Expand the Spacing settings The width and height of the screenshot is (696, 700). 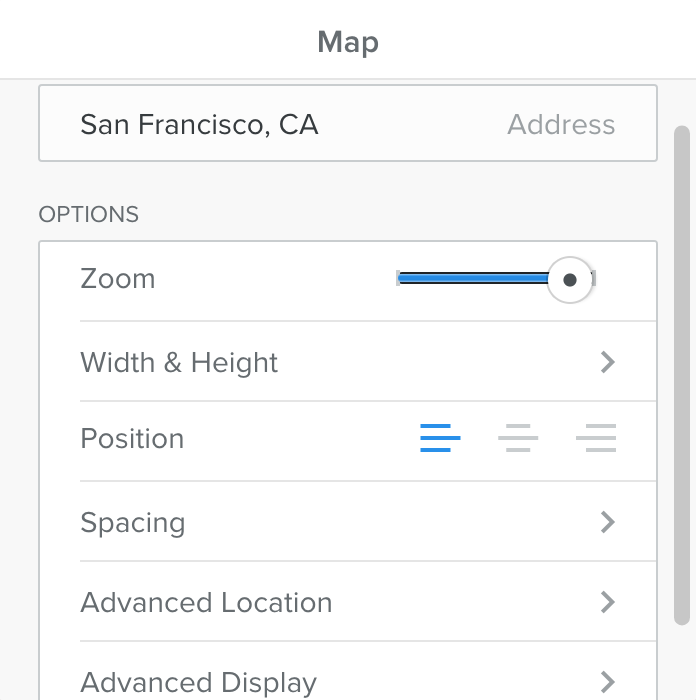[x=133, y=522]
